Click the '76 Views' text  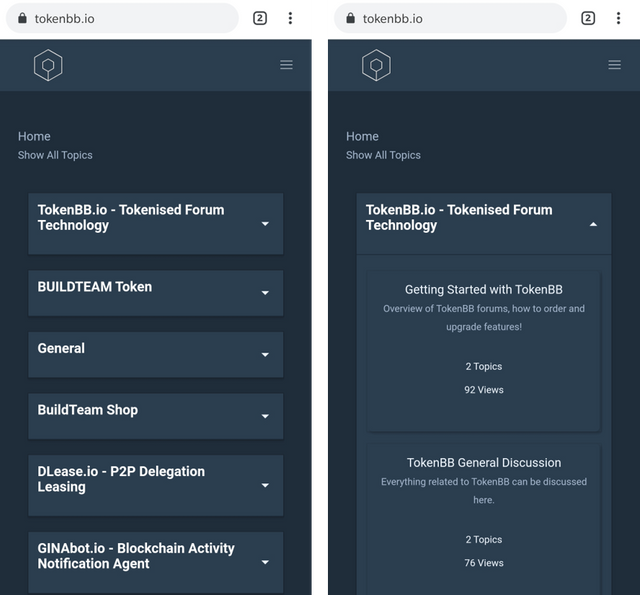tap(484, 563)
